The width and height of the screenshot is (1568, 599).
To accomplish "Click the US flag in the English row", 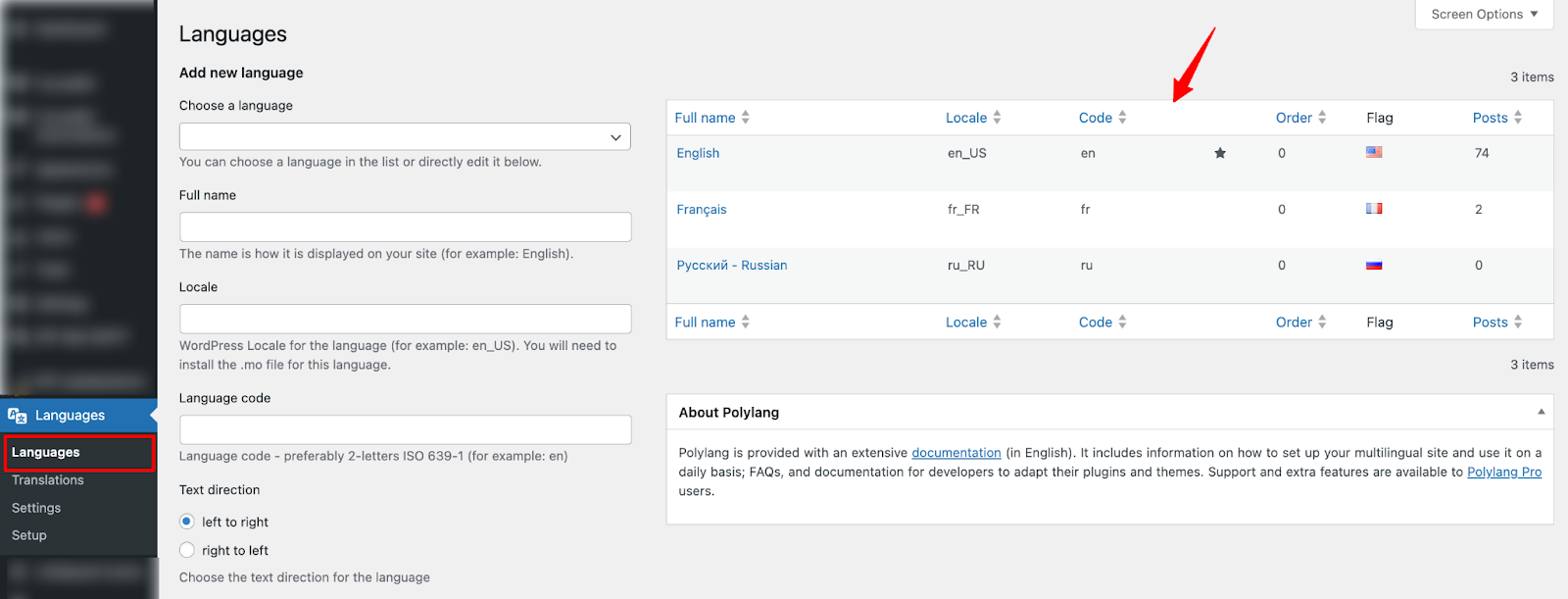I will click(x=1374, y=152).
